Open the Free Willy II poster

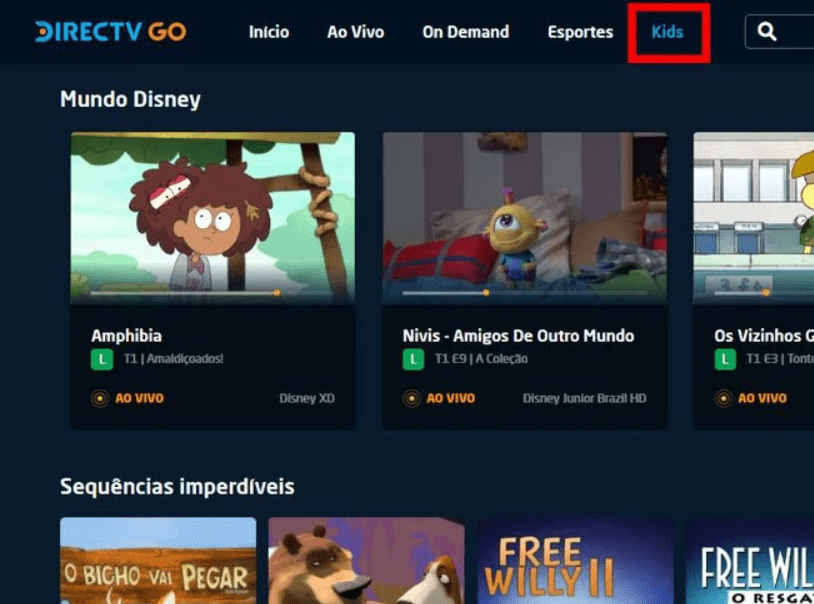[576, 560]
